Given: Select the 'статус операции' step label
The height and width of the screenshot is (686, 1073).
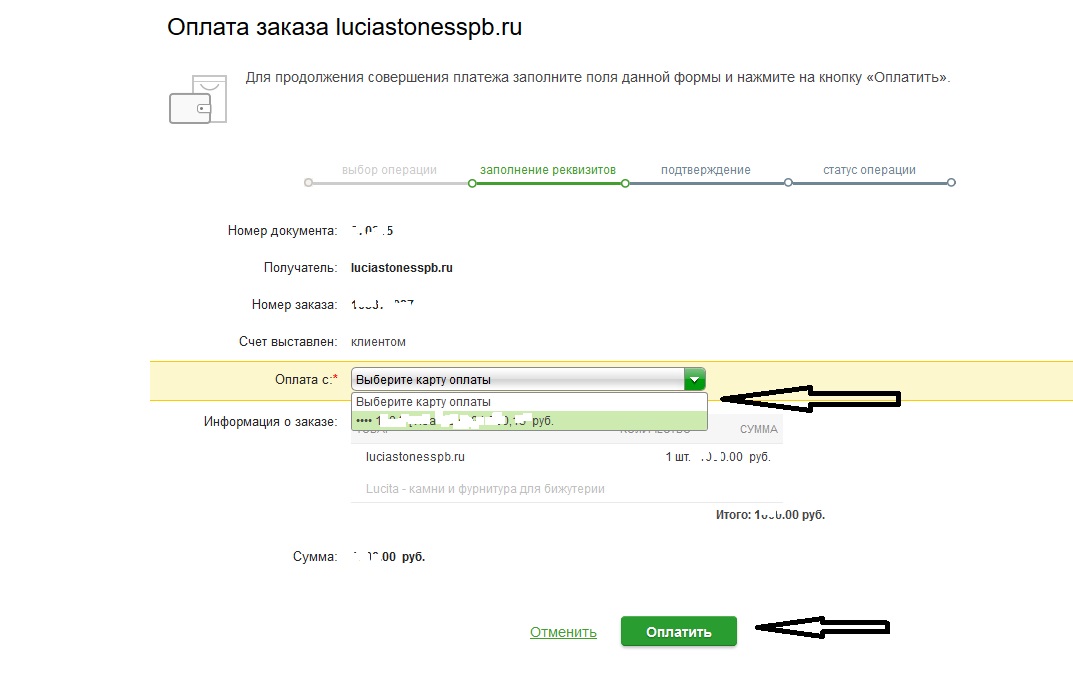Looking at the screenshot, I should click(x=869, y=170).
